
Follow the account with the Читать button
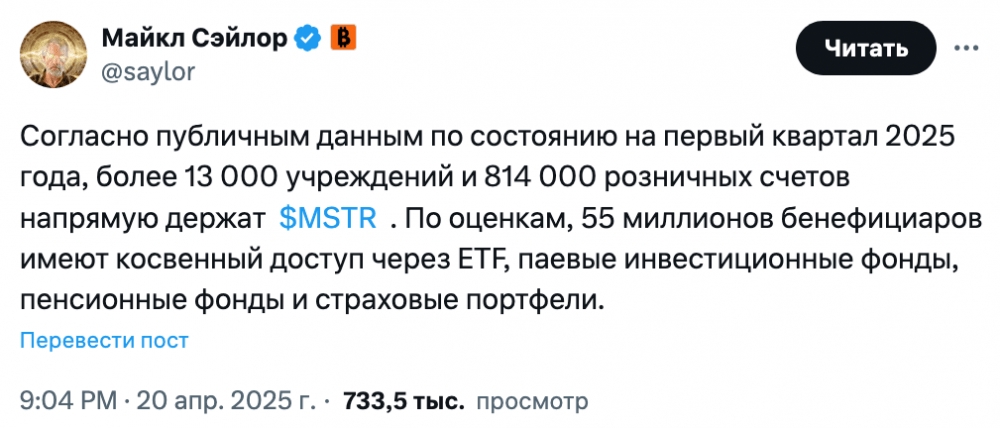(x=865, y=48)
